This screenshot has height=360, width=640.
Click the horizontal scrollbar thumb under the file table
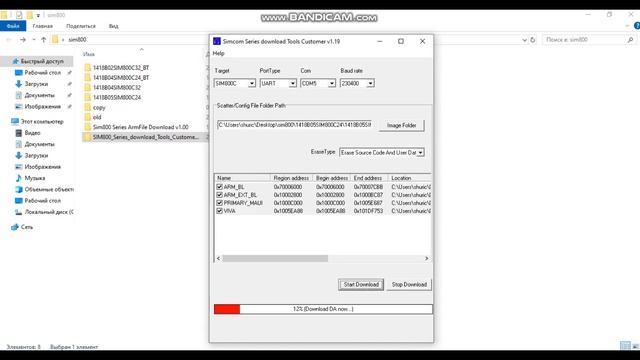click(x=275, y=258)
